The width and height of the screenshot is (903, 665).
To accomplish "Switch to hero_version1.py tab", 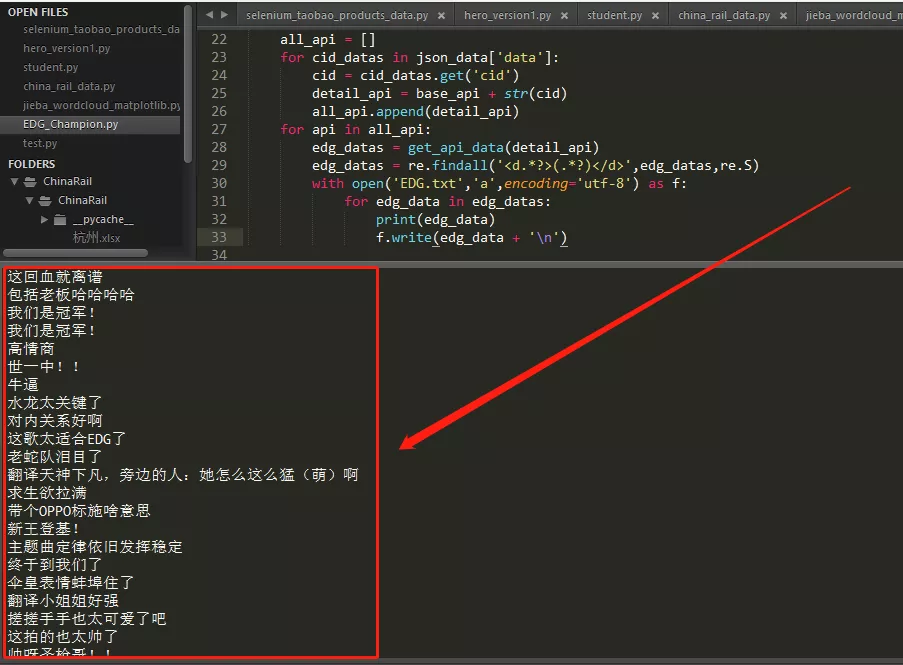I will pos(507,16).
